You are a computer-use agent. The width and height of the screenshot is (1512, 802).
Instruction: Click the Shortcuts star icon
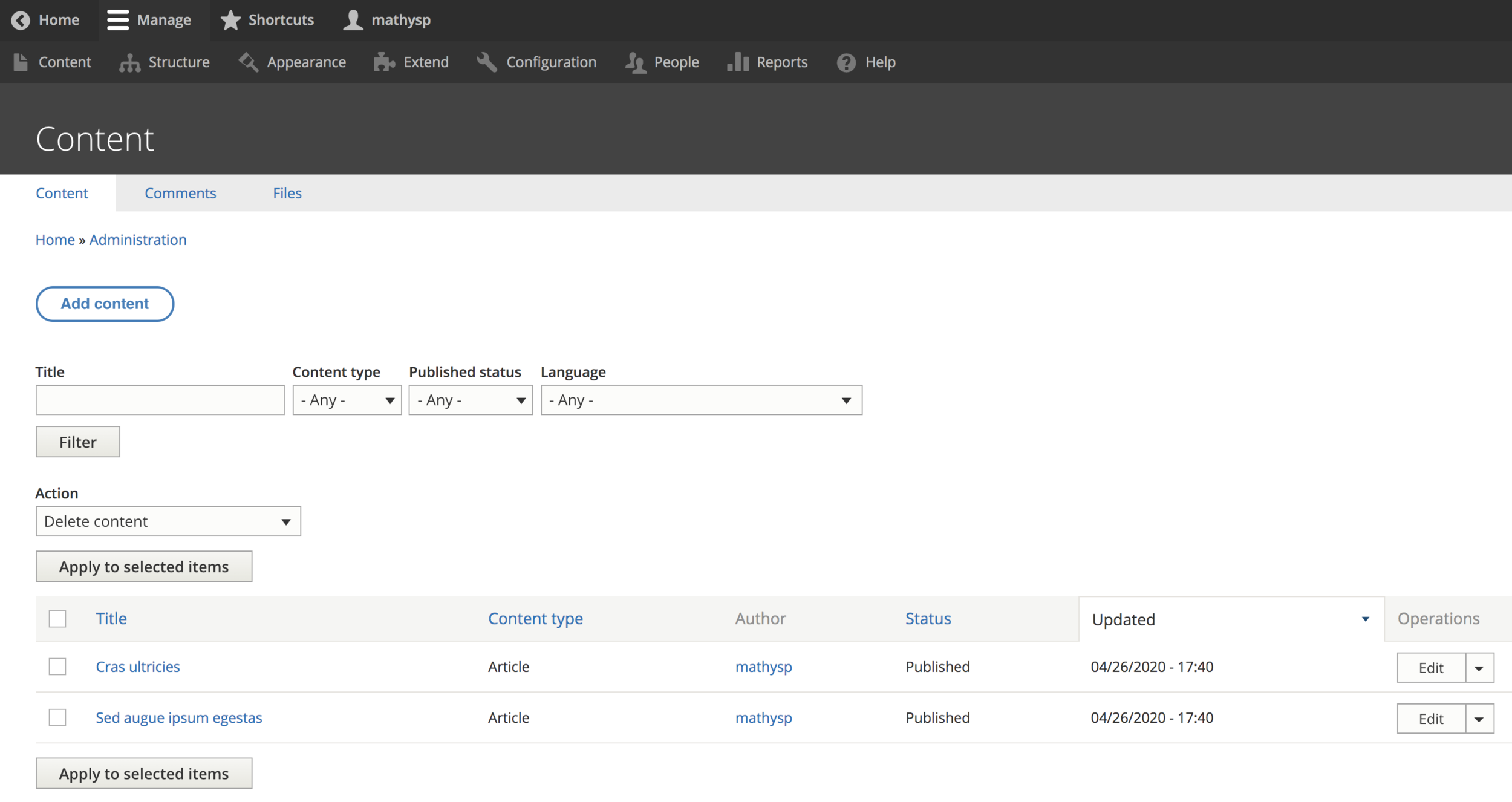pyautogui.click(x=230, y=20)
